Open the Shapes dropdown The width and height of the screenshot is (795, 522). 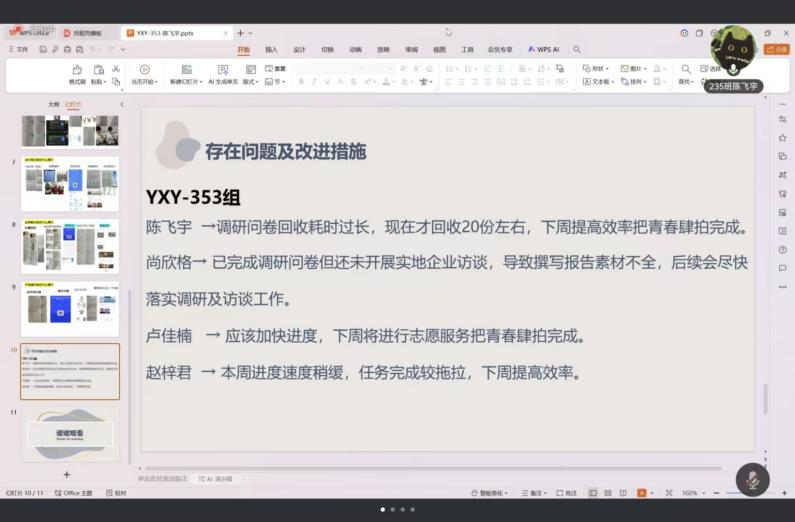click(x=595, y=69)
